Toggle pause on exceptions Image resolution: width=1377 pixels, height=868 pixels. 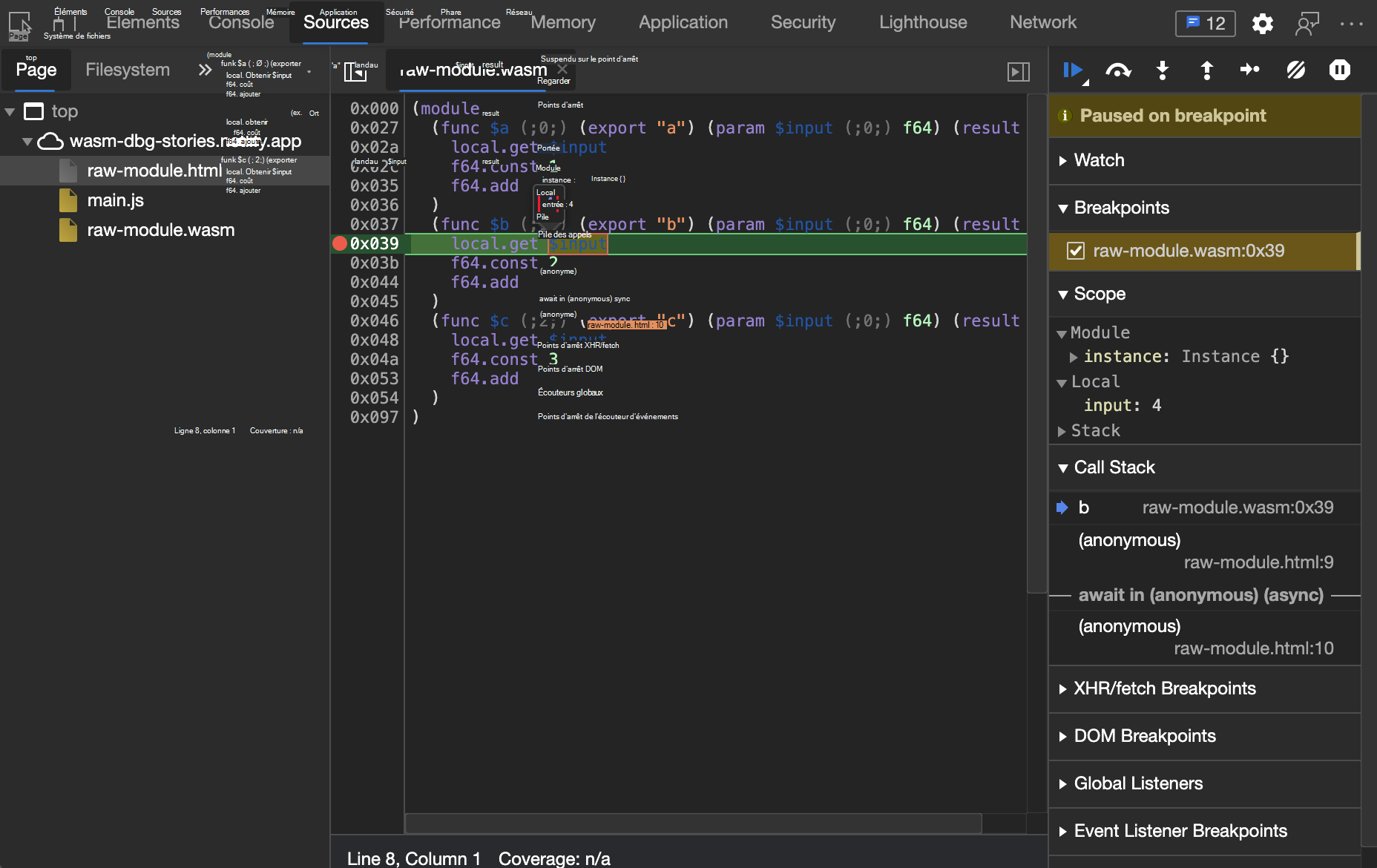[1339, 70]
